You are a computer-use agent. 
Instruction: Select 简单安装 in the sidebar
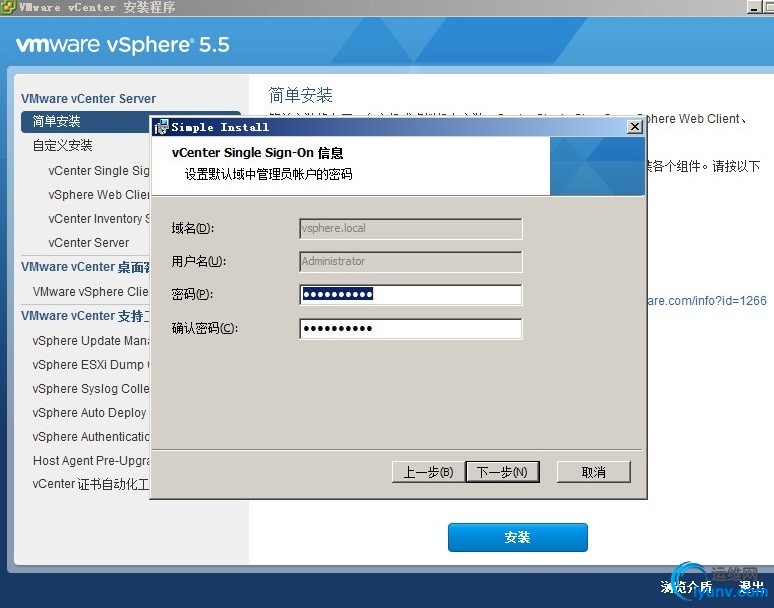85,121
